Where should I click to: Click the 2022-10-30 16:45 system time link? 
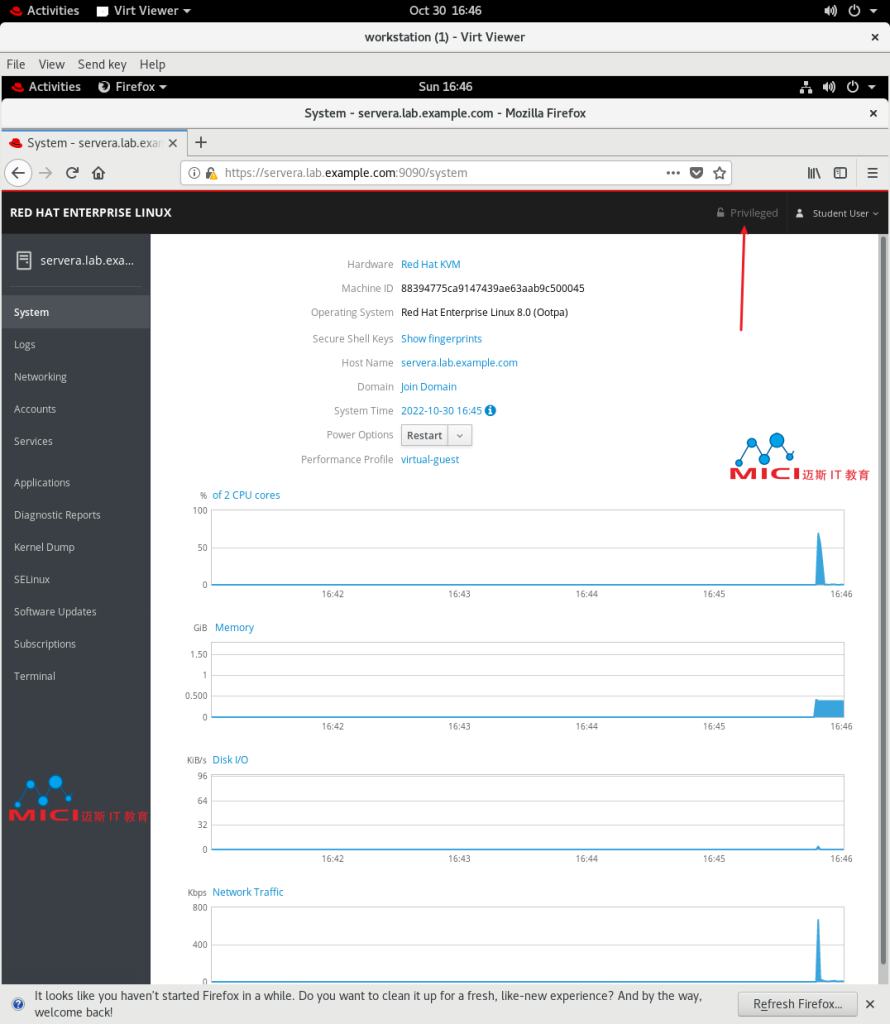click(441, 411)
